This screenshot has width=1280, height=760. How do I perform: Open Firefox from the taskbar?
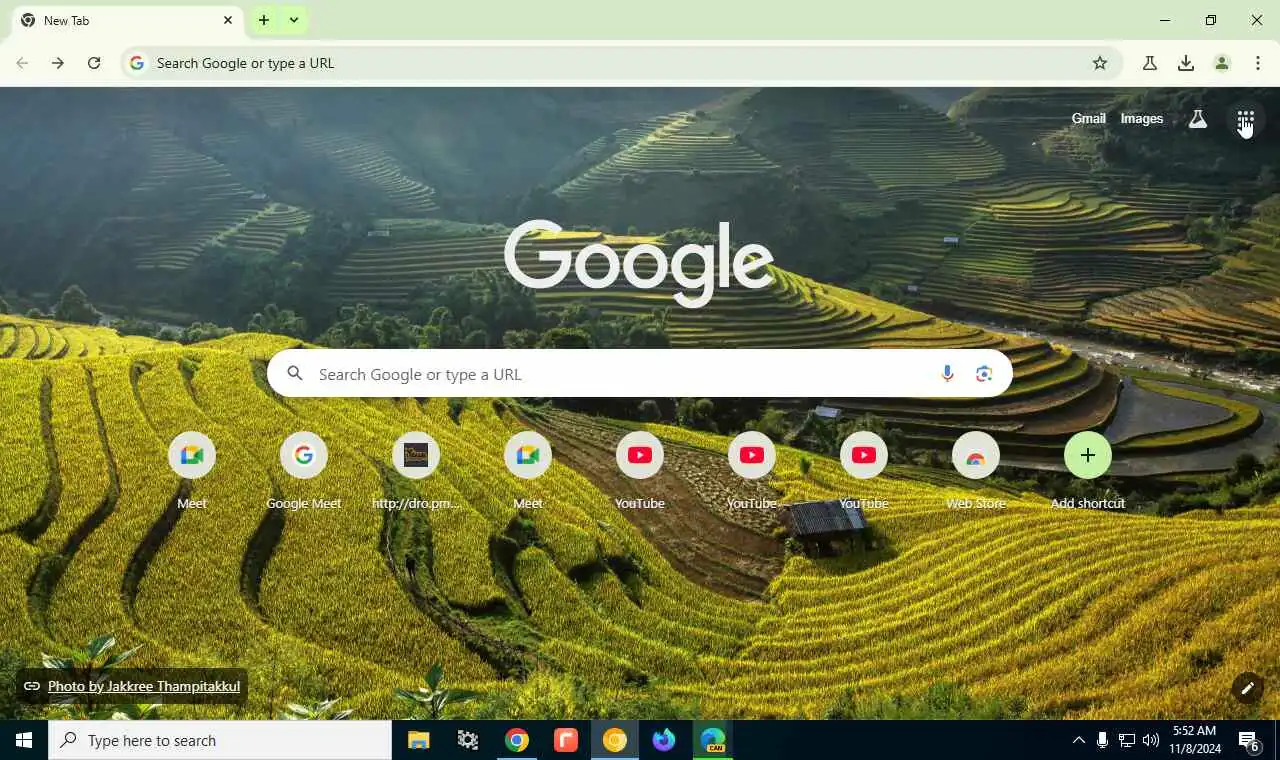[664, 740]
